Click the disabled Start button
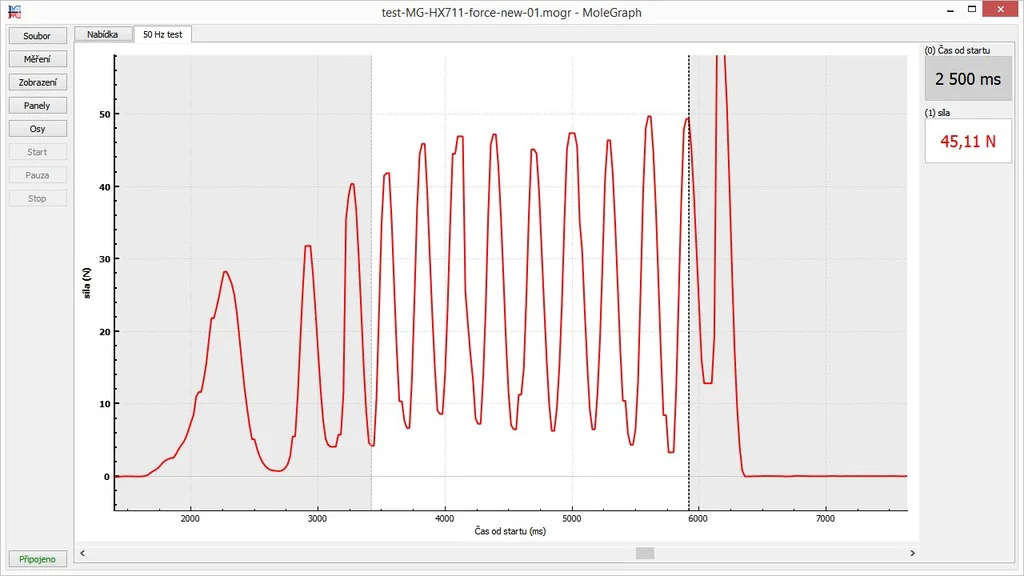Image resolution: width=1024 pixels, height=576 pixels. (37, 152)
